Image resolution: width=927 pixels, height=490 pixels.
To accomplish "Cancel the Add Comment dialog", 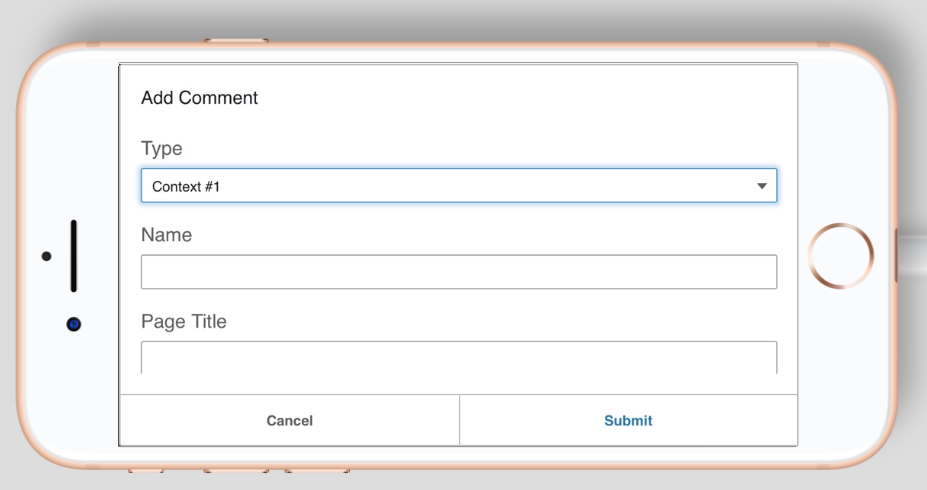I will pos(290,420).
